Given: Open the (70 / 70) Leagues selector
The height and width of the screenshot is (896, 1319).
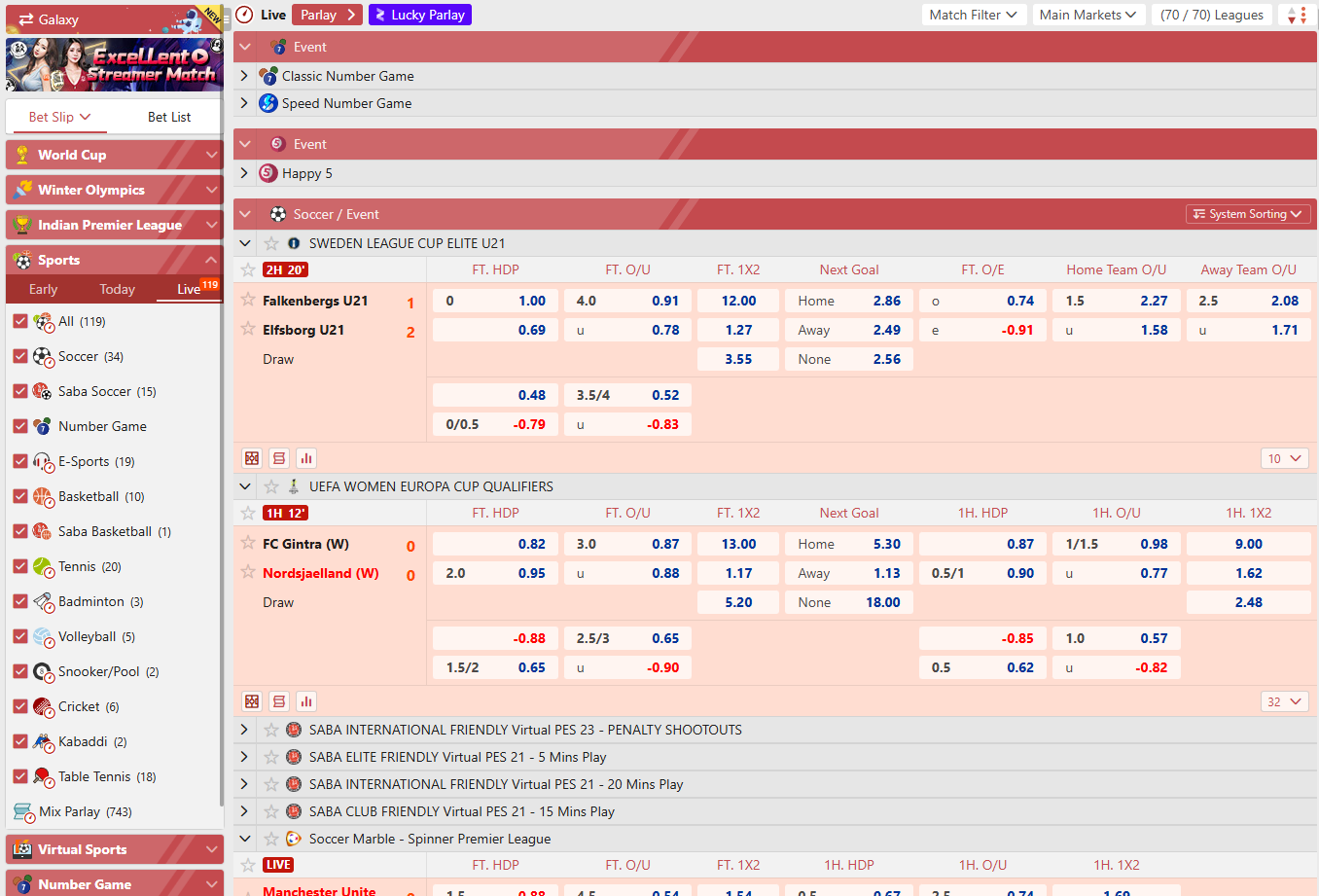Looking at the screenshot, I should [x=1211, y=15].
